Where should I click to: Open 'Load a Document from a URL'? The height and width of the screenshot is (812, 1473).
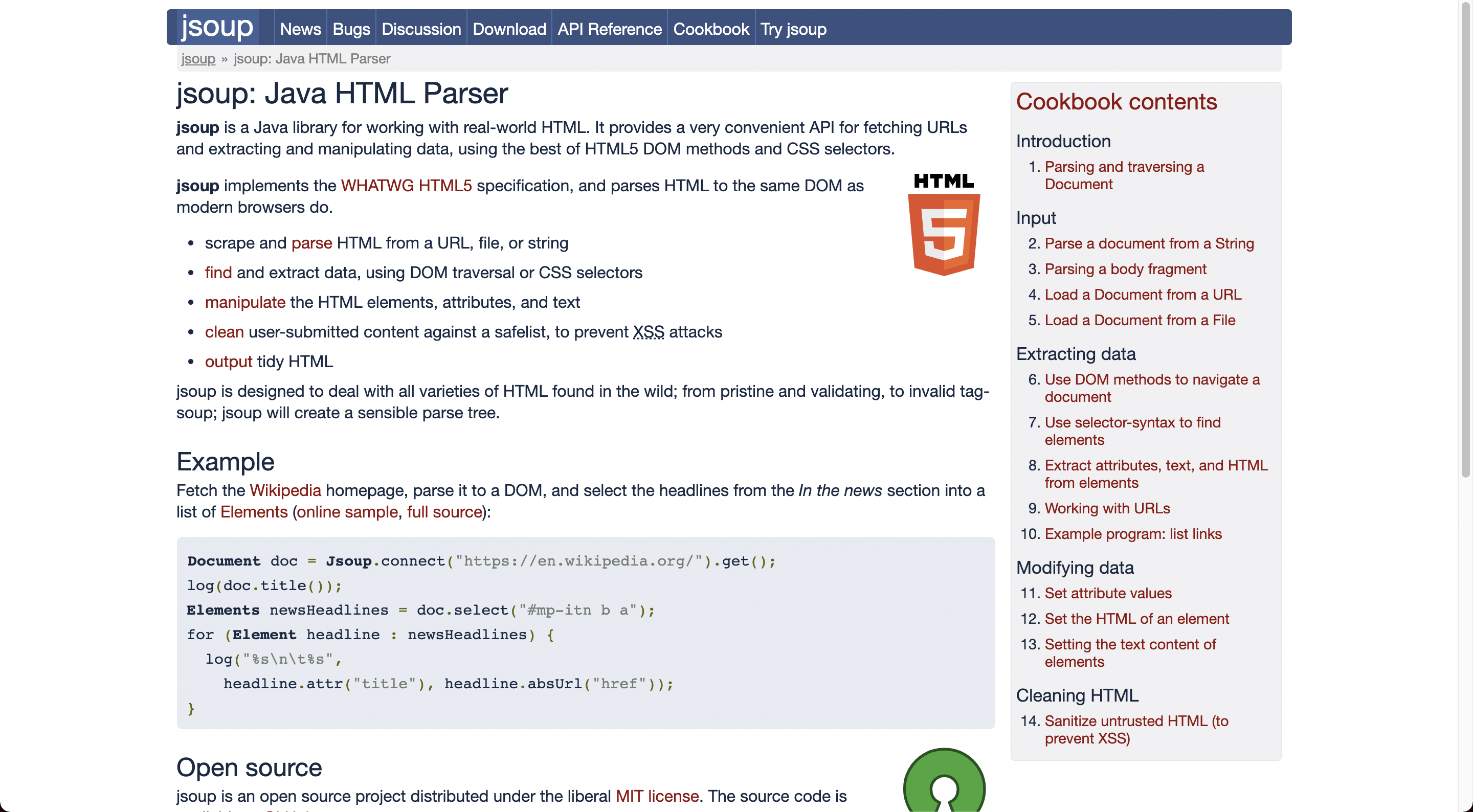coord(1143,295)
